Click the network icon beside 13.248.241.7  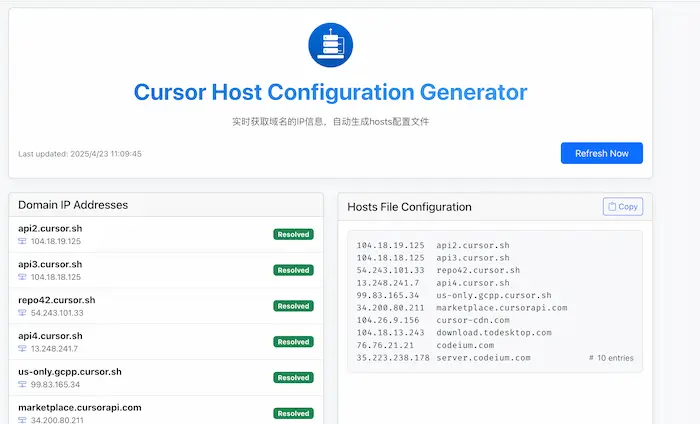[x=23, y=349]
